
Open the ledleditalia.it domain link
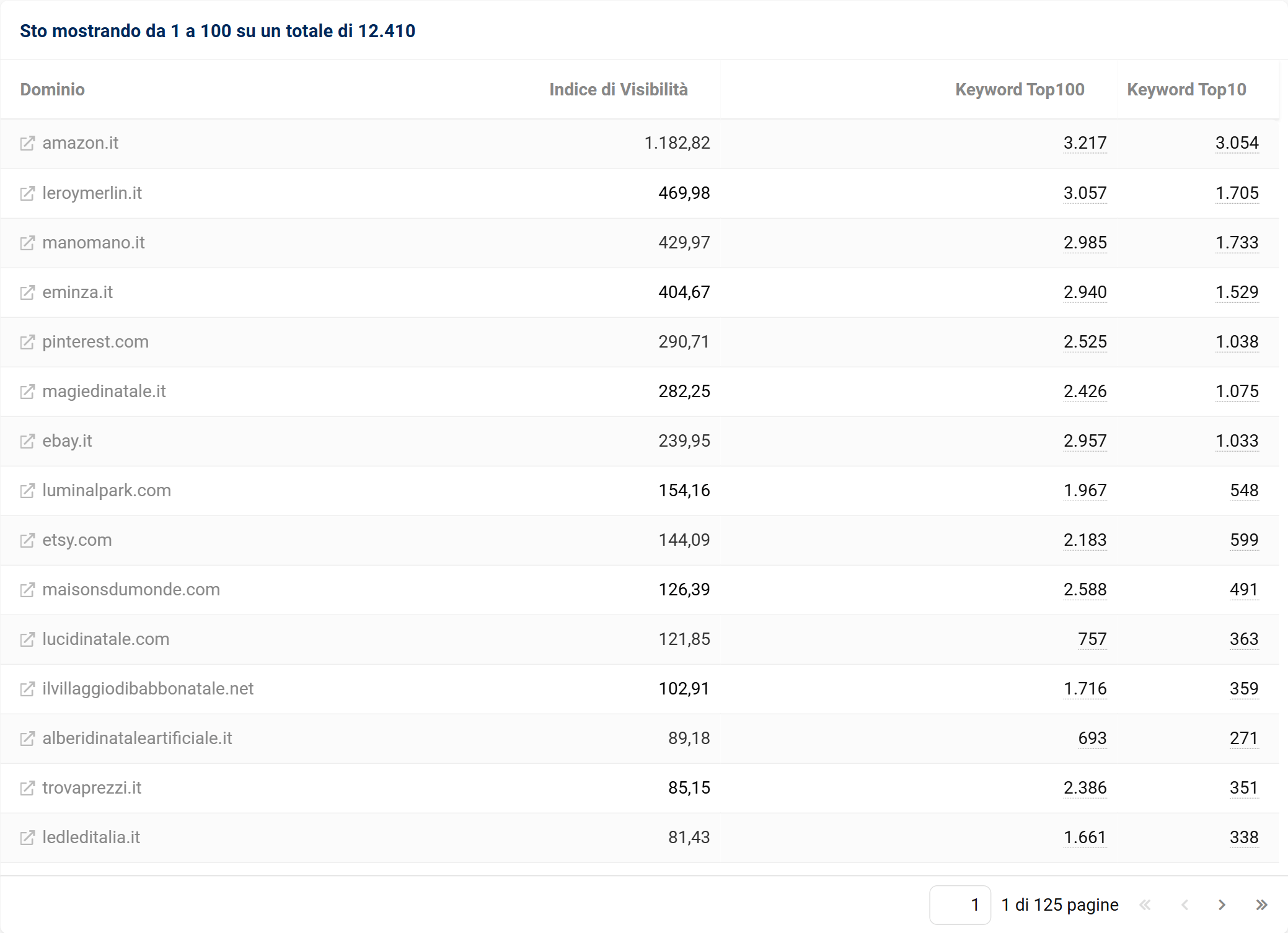click(91, 838)
